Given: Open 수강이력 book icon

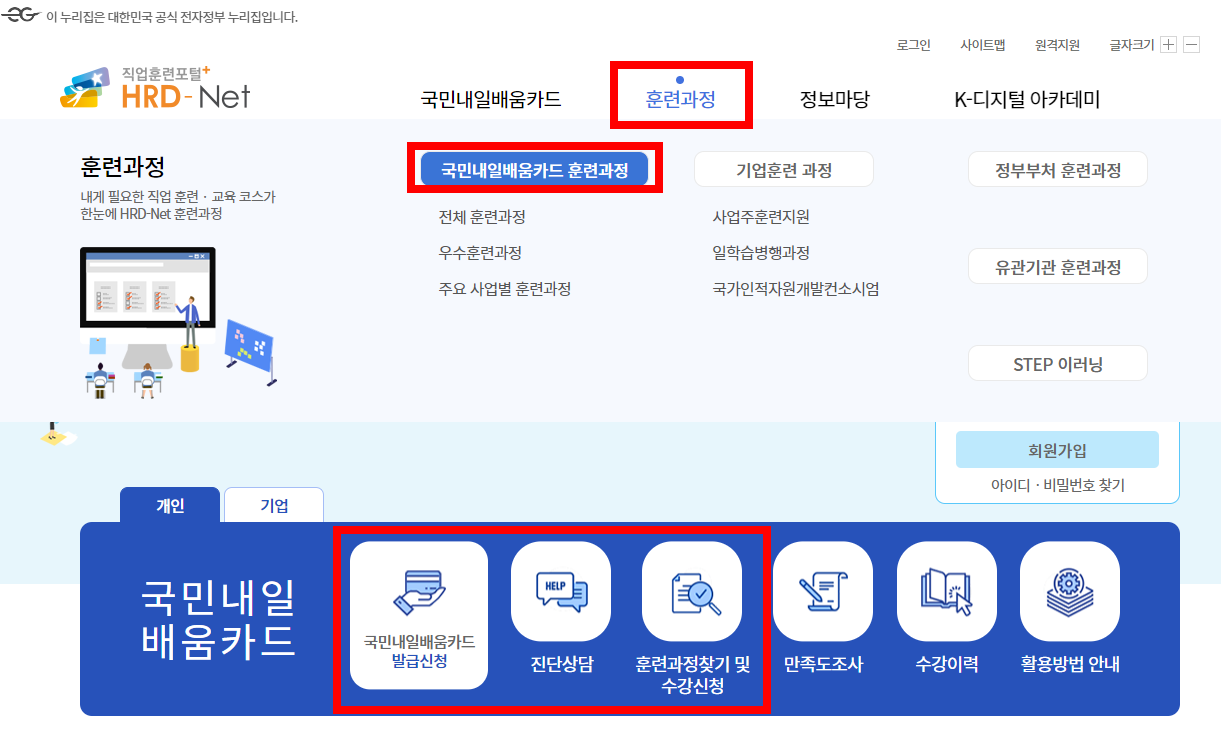Looking at the screenshot, I should 947,591.
